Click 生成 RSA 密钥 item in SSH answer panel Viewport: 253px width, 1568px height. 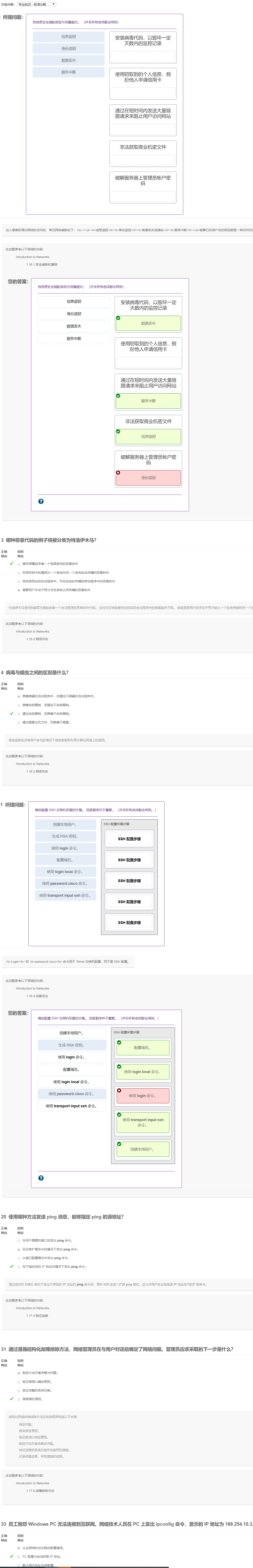coord(72,1045)
